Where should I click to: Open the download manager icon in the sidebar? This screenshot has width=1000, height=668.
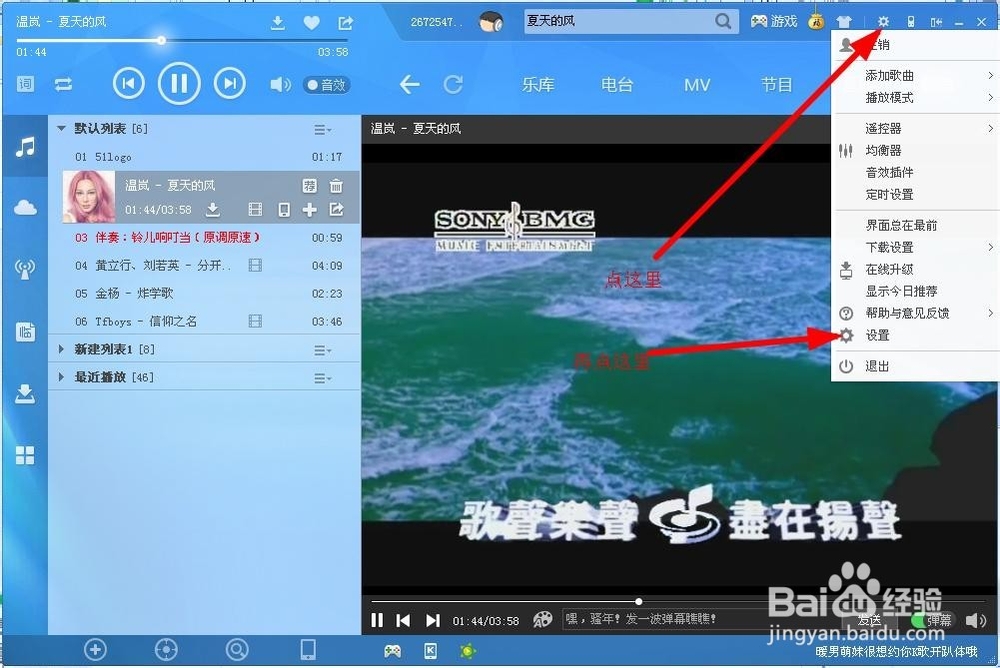point(24,393)
